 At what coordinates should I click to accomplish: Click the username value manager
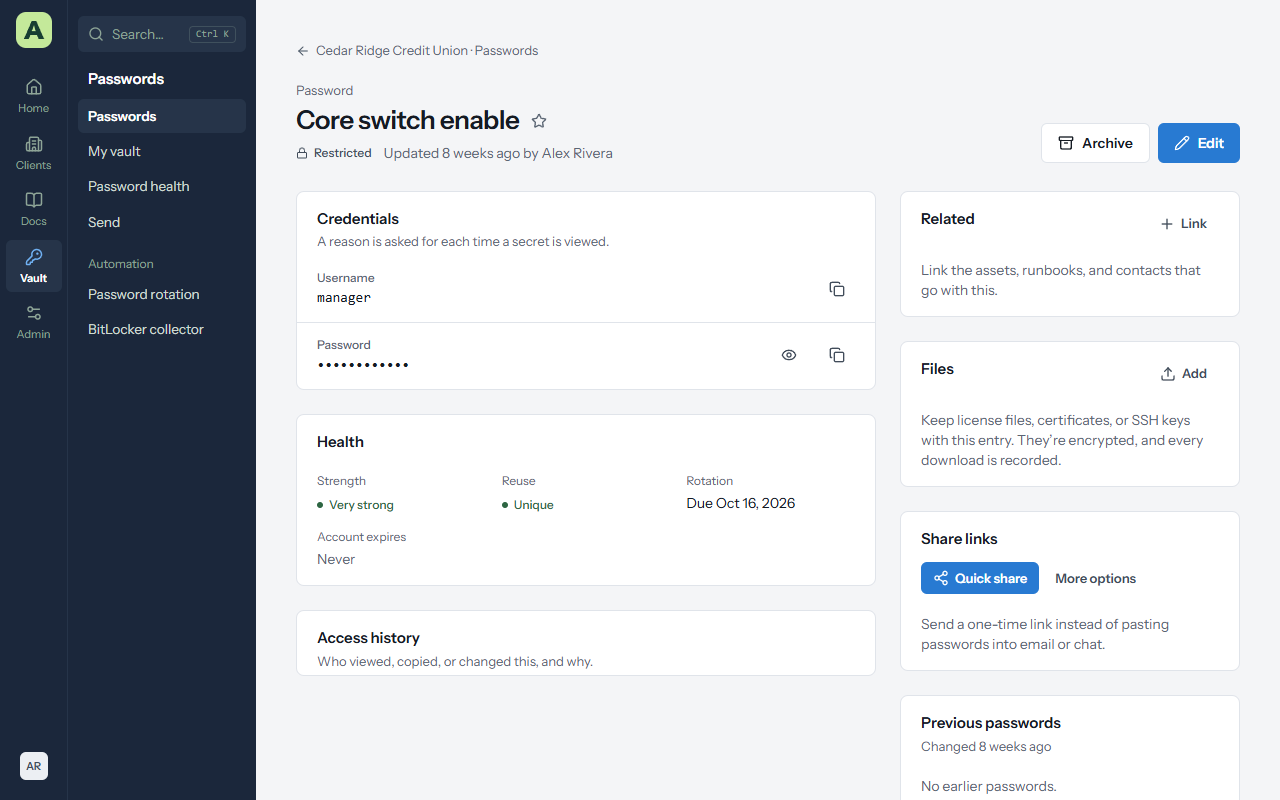[344, 298]
